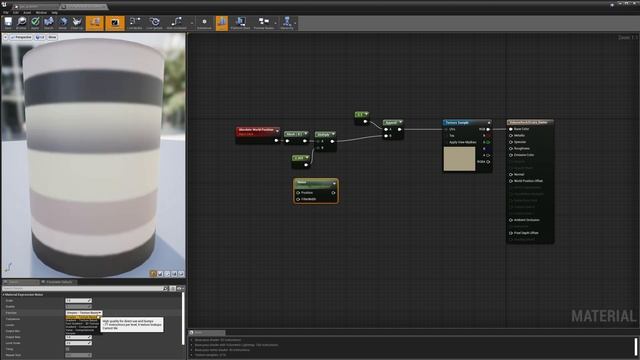Open the File menu
Viewport: 640px width, 360px height.
[6, 13]
